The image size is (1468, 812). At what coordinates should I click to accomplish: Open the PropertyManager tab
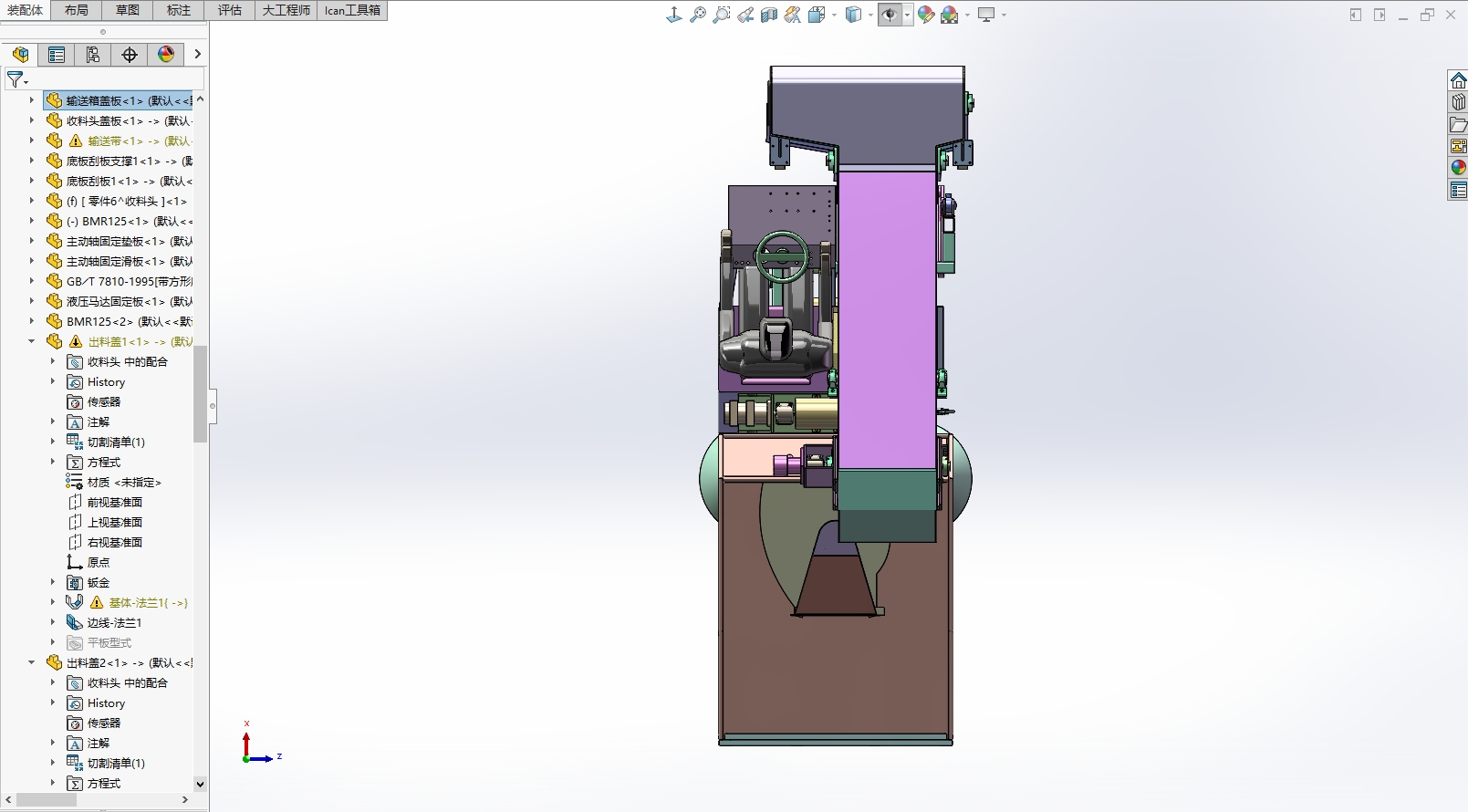(x=57, y=55)
